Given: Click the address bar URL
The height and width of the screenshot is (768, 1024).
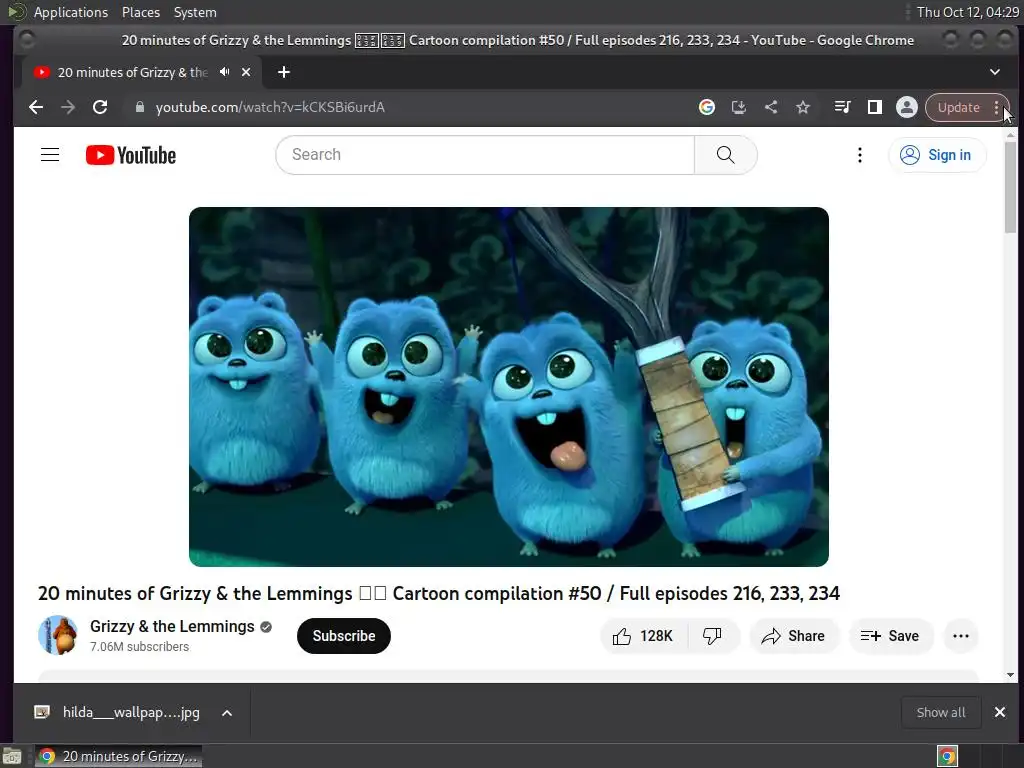Looking at the screenshot, I should click(270, 107).
